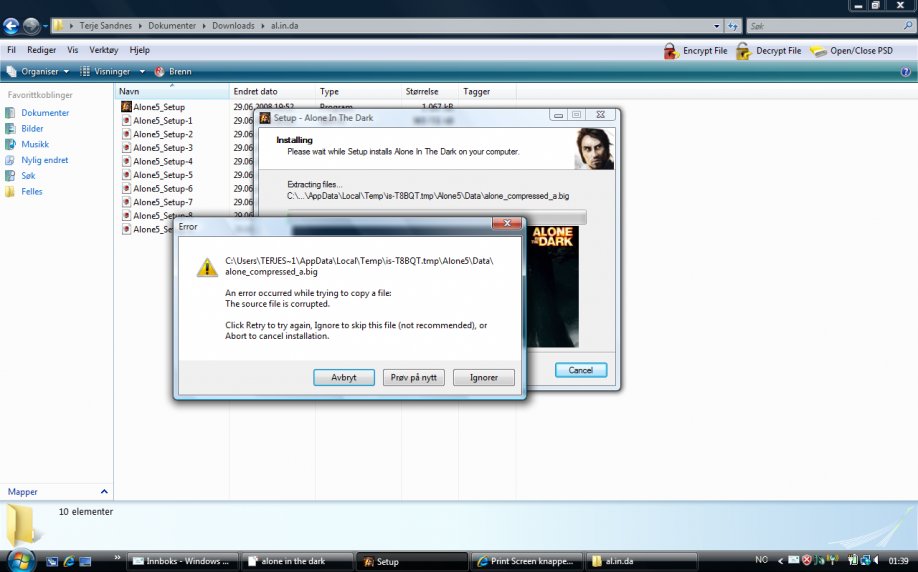Click the Avbryt button in Error dialog
This screenshot has width=918, height=572.
pyautogui.click(x=344, y=378)
